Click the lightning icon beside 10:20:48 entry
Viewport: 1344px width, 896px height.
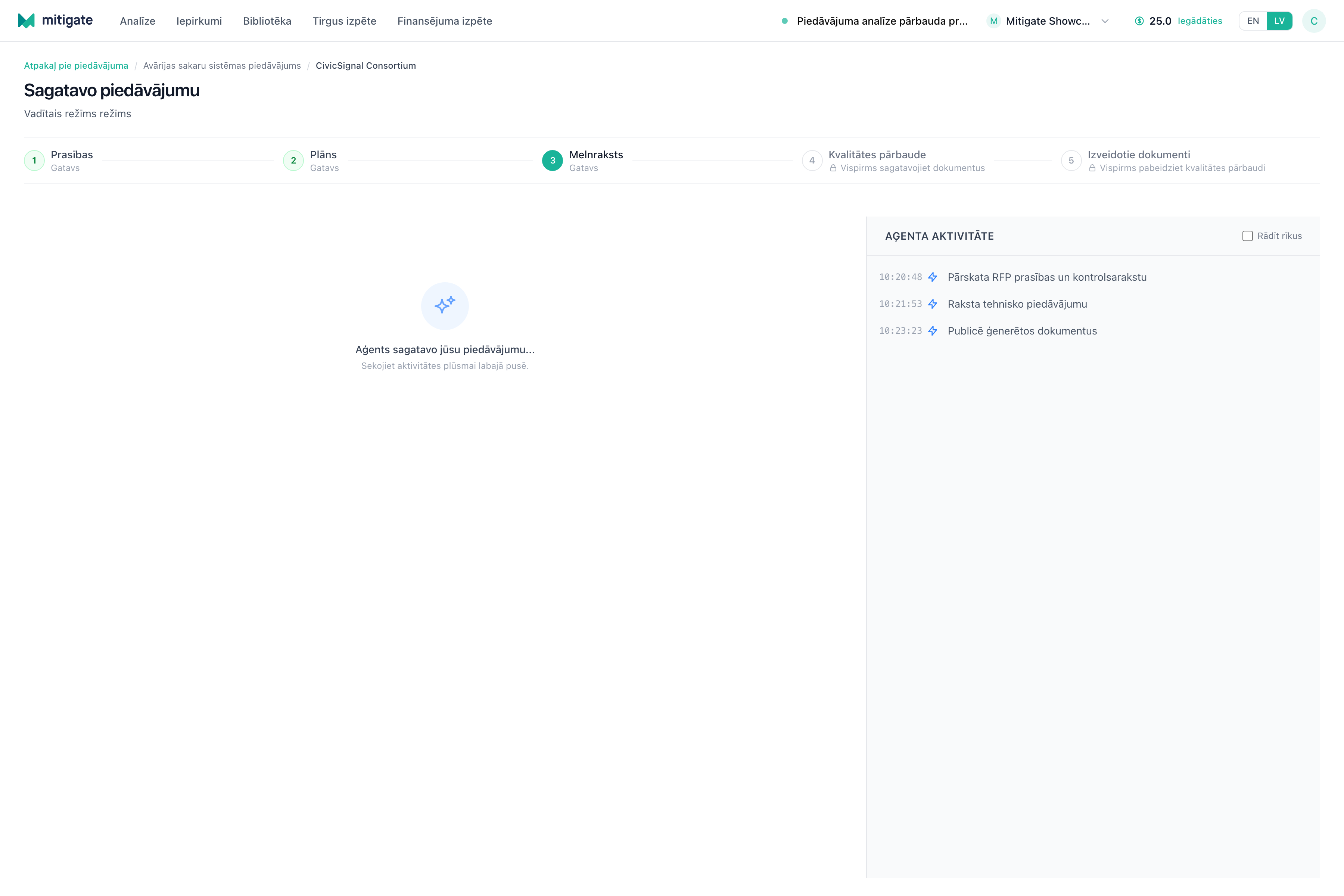pos(933,277)
